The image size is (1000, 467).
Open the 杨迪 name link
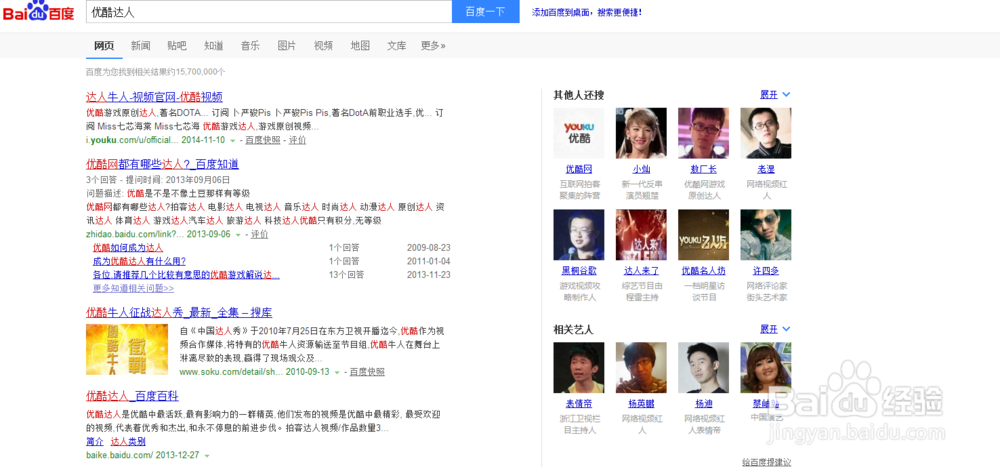pyautogui.click(x=703, y=404)
